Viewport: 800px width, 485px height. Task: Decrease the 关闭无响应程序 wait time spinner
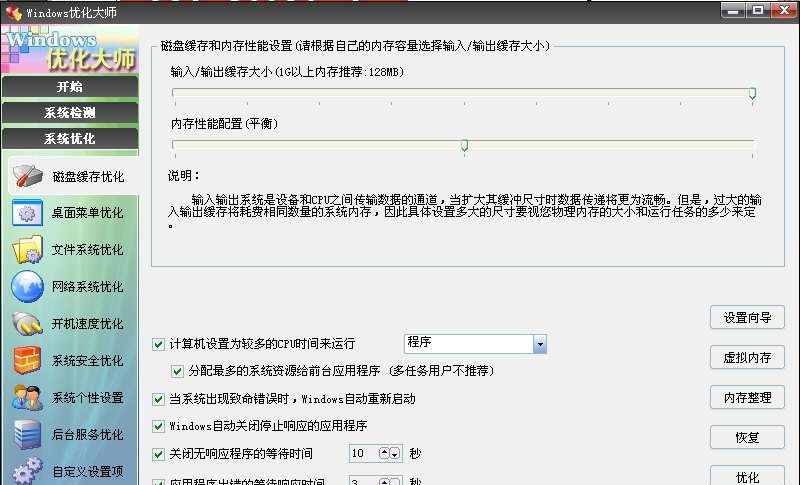(394, 453)
